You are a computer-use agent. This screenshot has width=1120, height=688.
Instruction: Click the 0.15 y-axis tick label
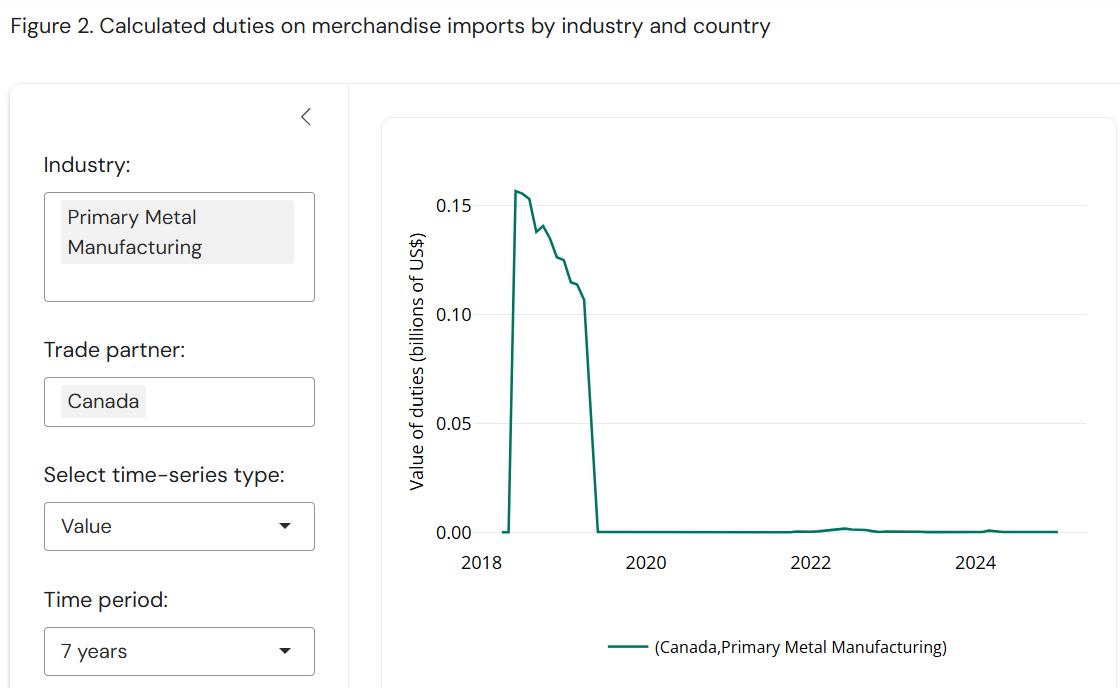click(454, 206)
